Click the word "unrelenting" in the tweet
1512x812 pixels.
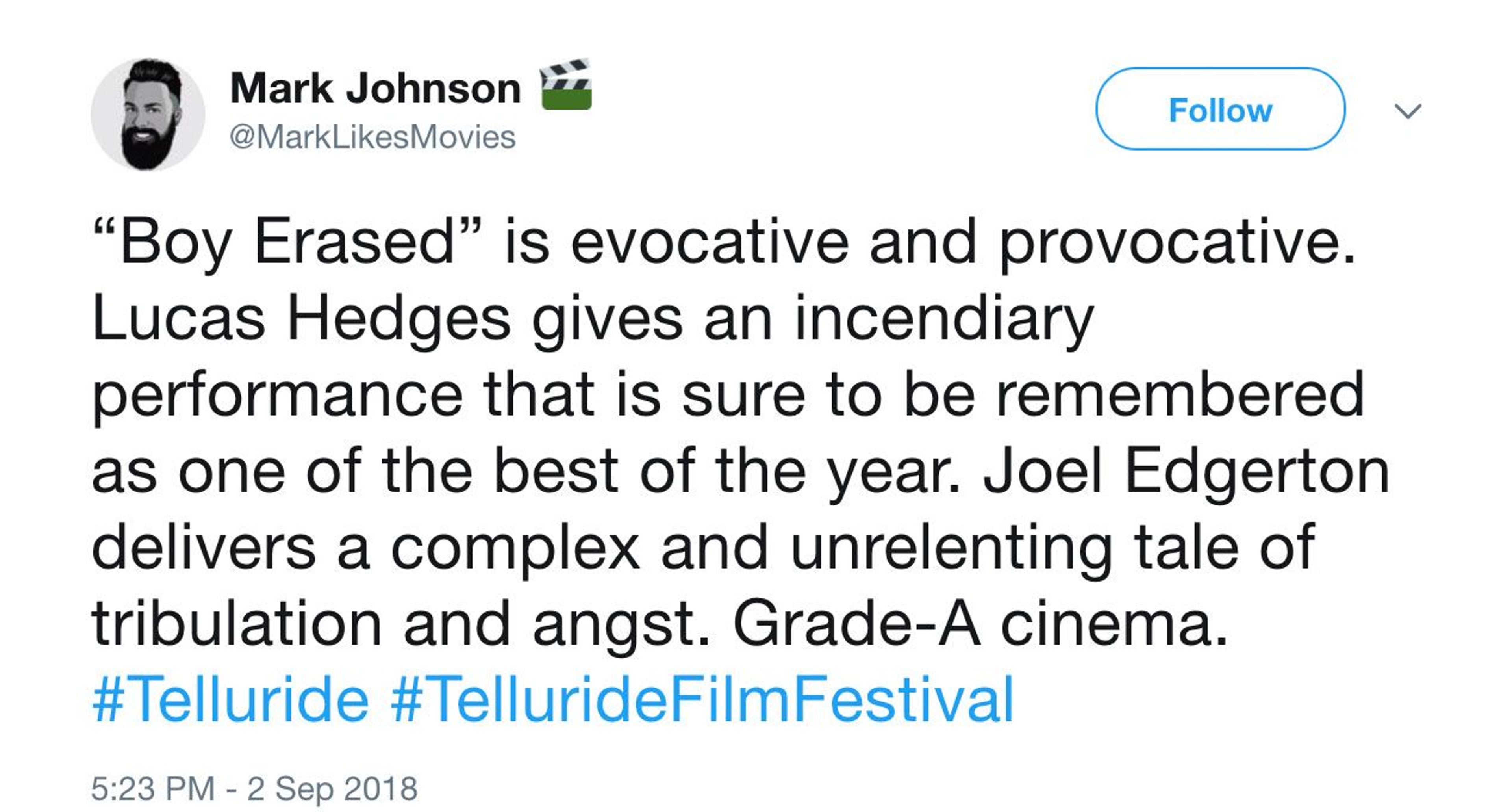951,548
